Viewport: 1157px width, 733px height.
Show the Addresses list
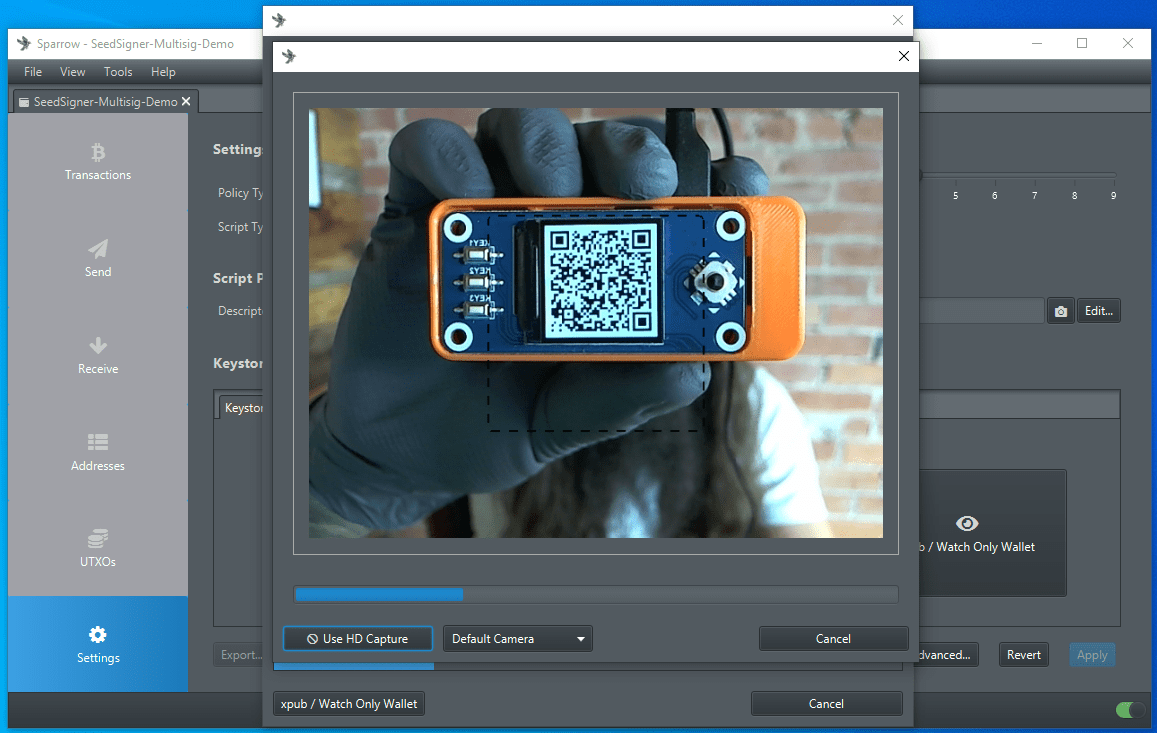(98, 452)
